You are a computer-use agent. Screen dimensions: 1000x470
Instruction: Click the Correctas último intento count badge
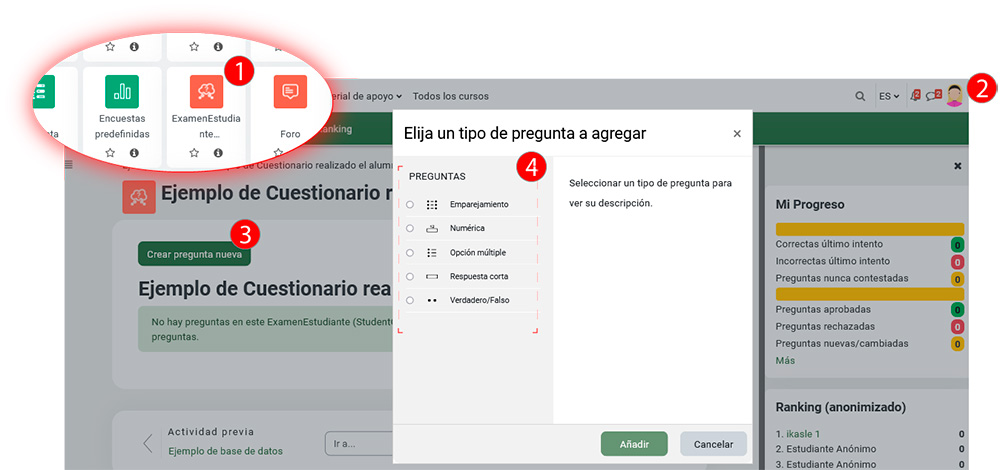click(957, 244)
